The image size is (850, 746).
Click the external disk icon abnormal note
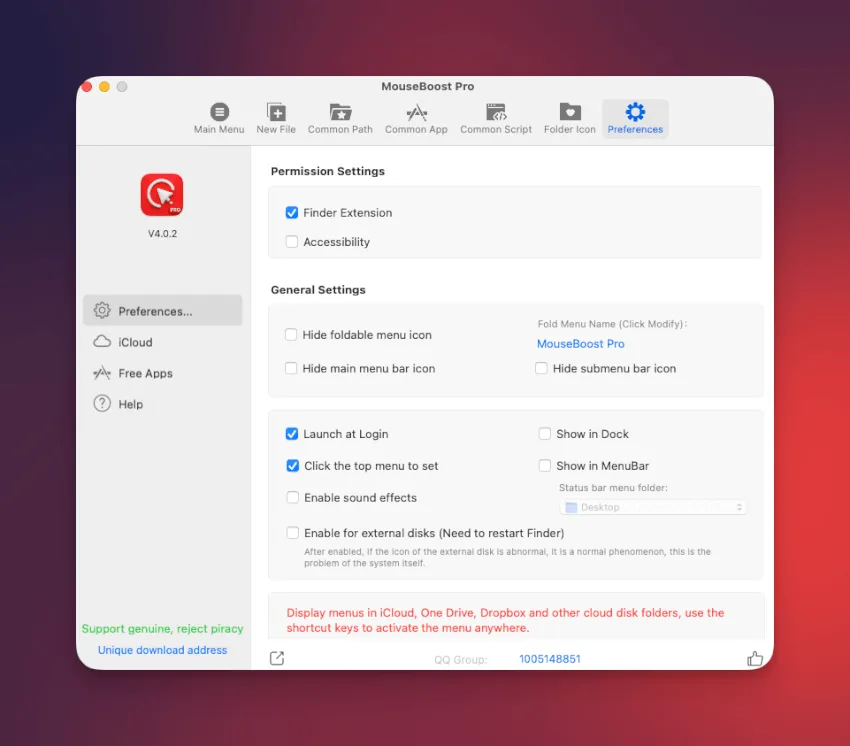pos(507,557)
